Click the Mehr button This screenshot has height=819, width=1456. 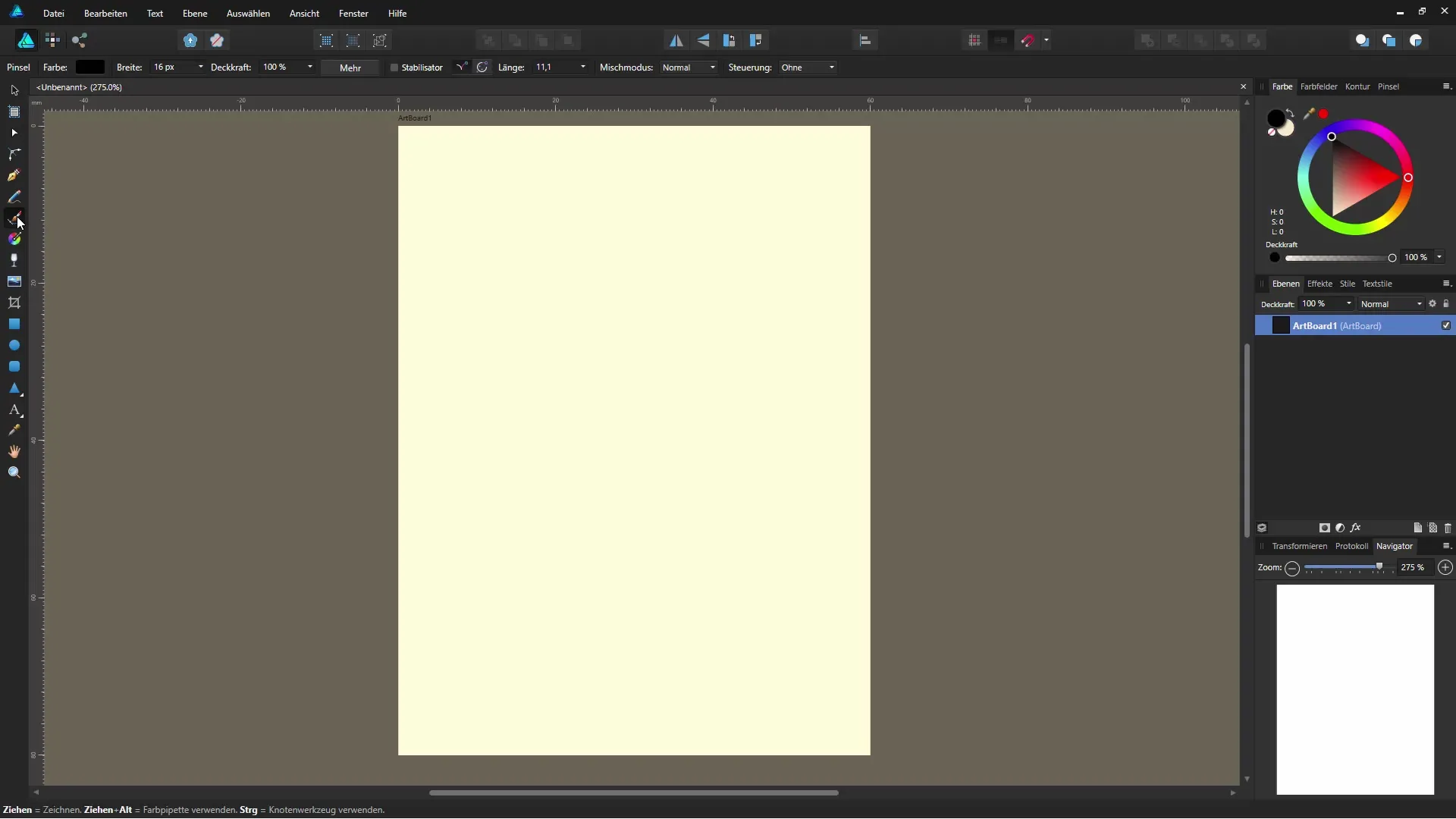[350, 67]
